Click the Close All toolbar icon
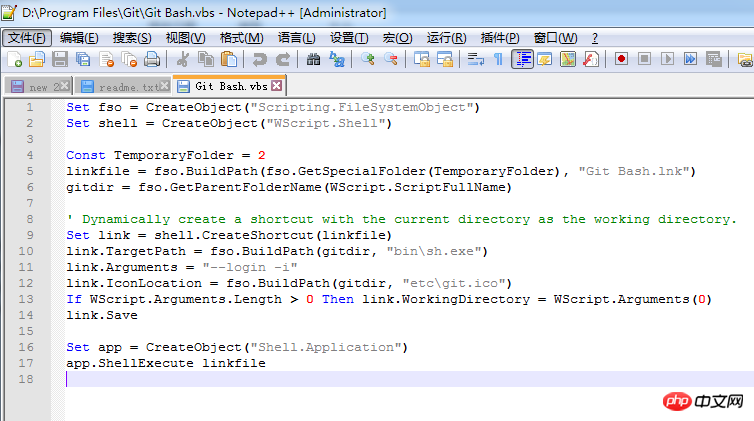The image size is (754, 421). [x=129, y=60]
